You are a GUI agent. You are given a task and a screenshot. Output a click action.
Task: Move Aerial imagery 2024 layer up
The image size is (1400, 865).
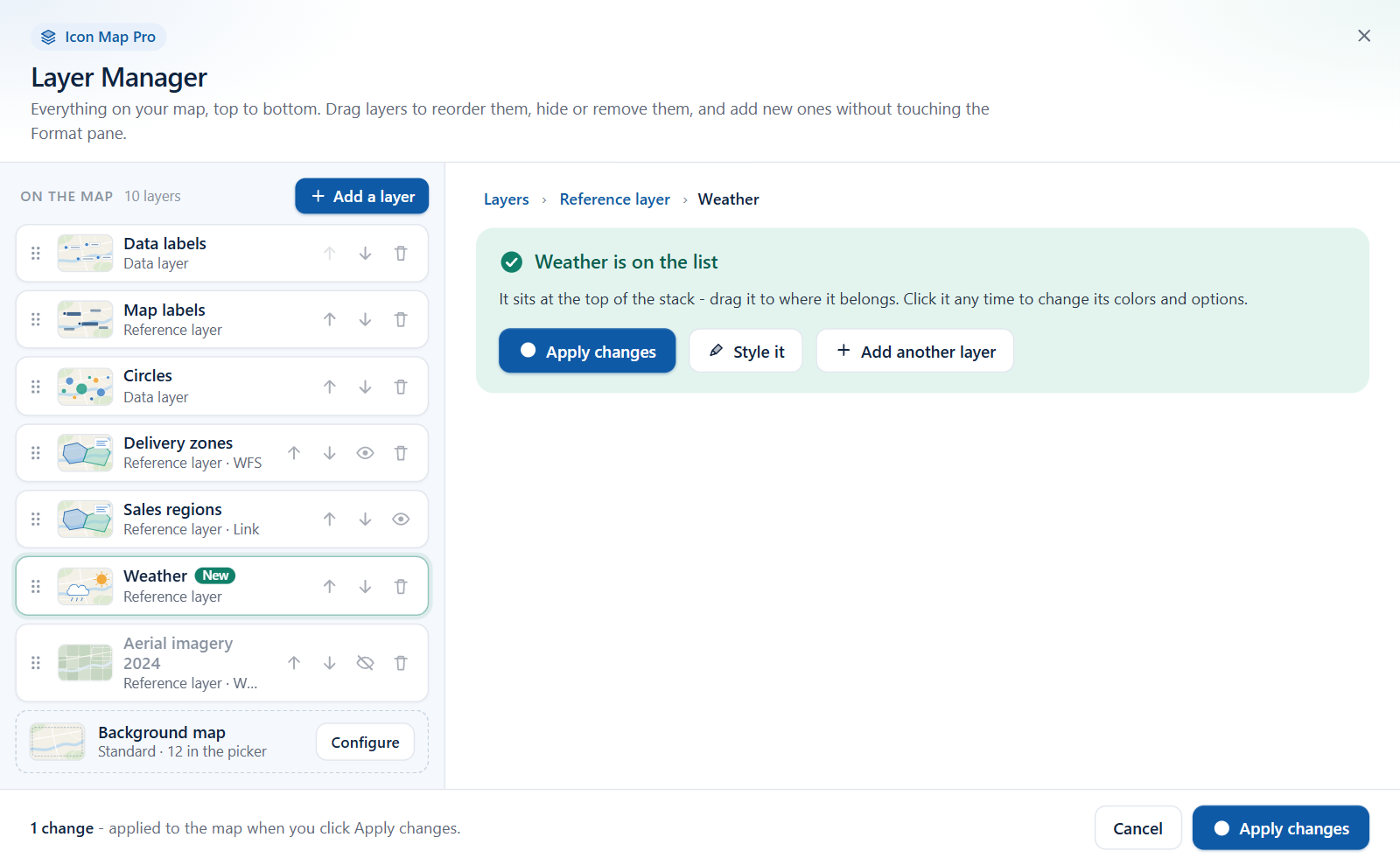[294, 663]
